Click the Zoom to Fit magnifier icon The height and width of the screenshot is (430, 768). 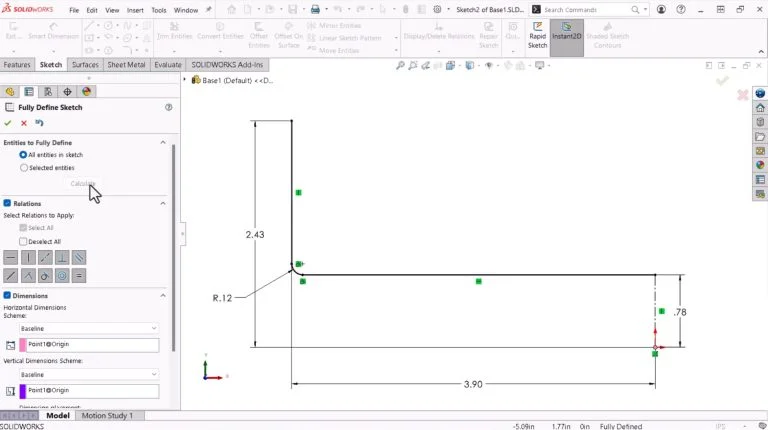[401, 65]
